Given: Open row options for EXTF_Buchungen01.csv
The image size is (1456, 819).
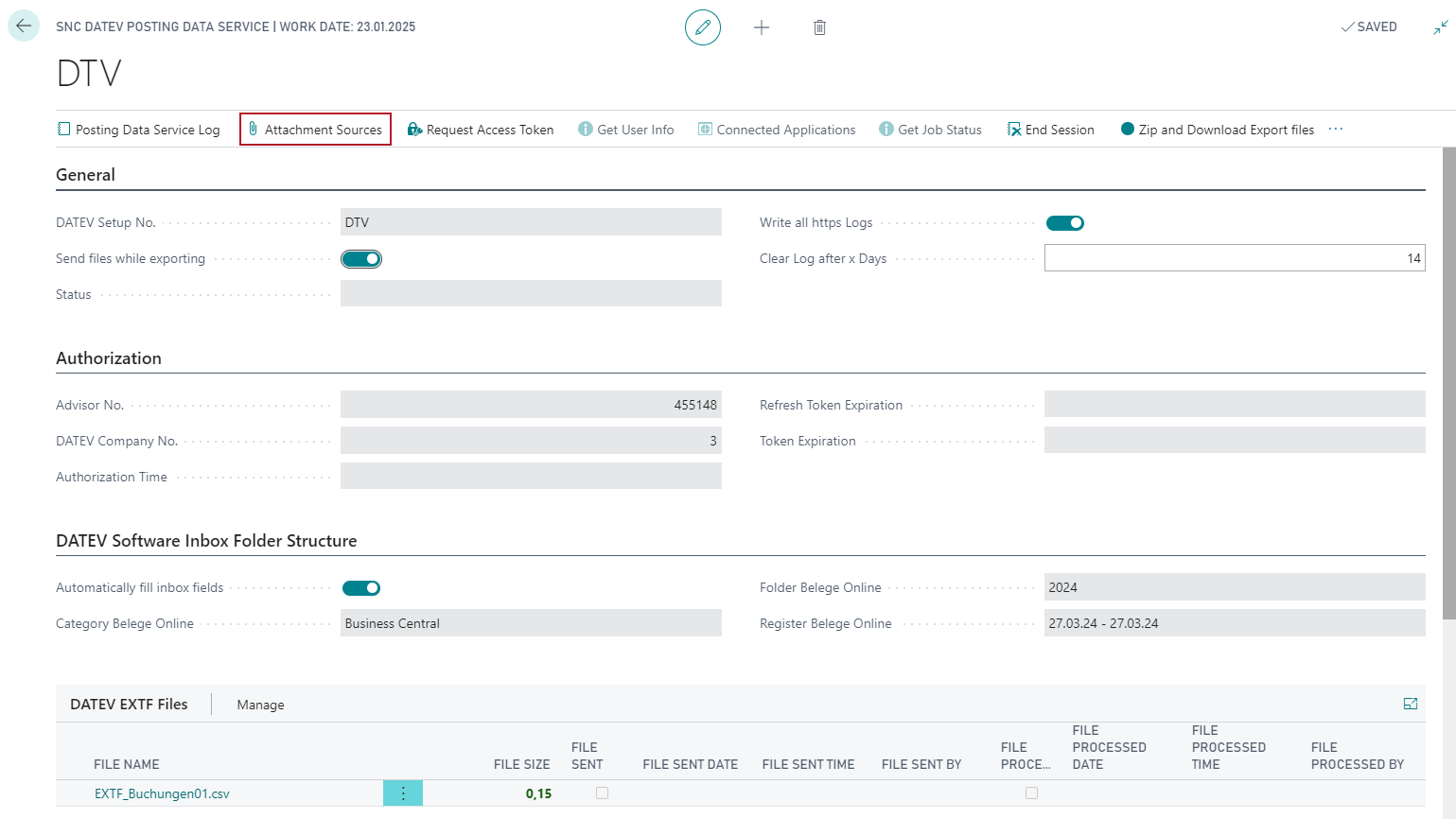Looking at the screenshot, I should tap(403, 793).
